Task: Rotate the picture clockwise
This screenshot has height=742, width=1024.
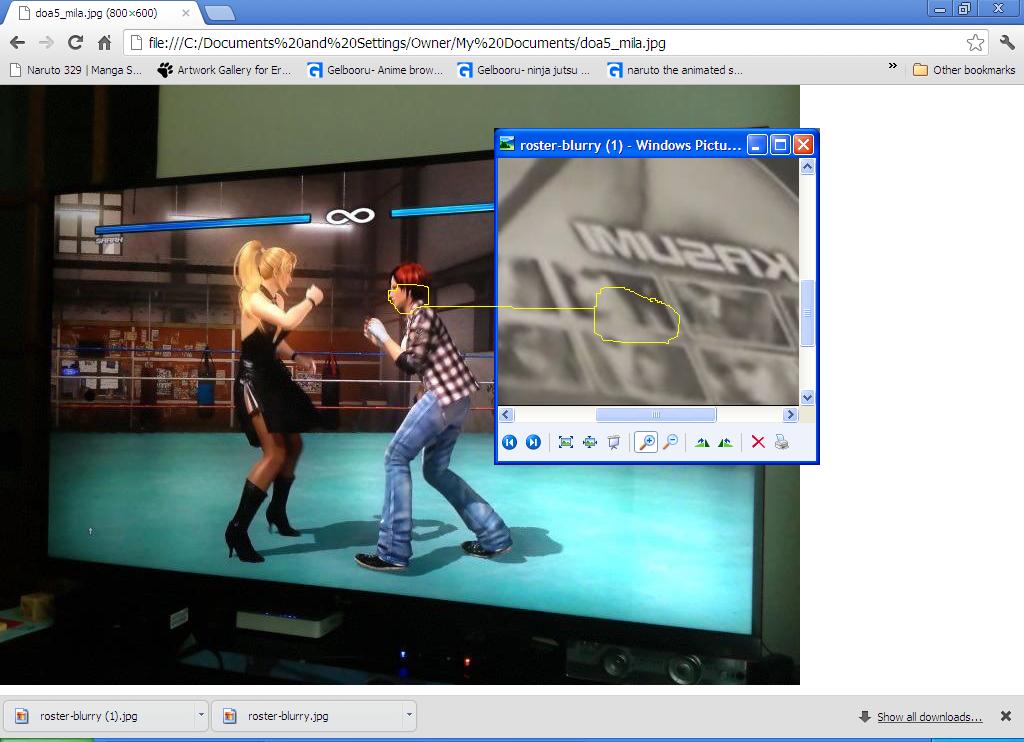Action: (702, 442)
